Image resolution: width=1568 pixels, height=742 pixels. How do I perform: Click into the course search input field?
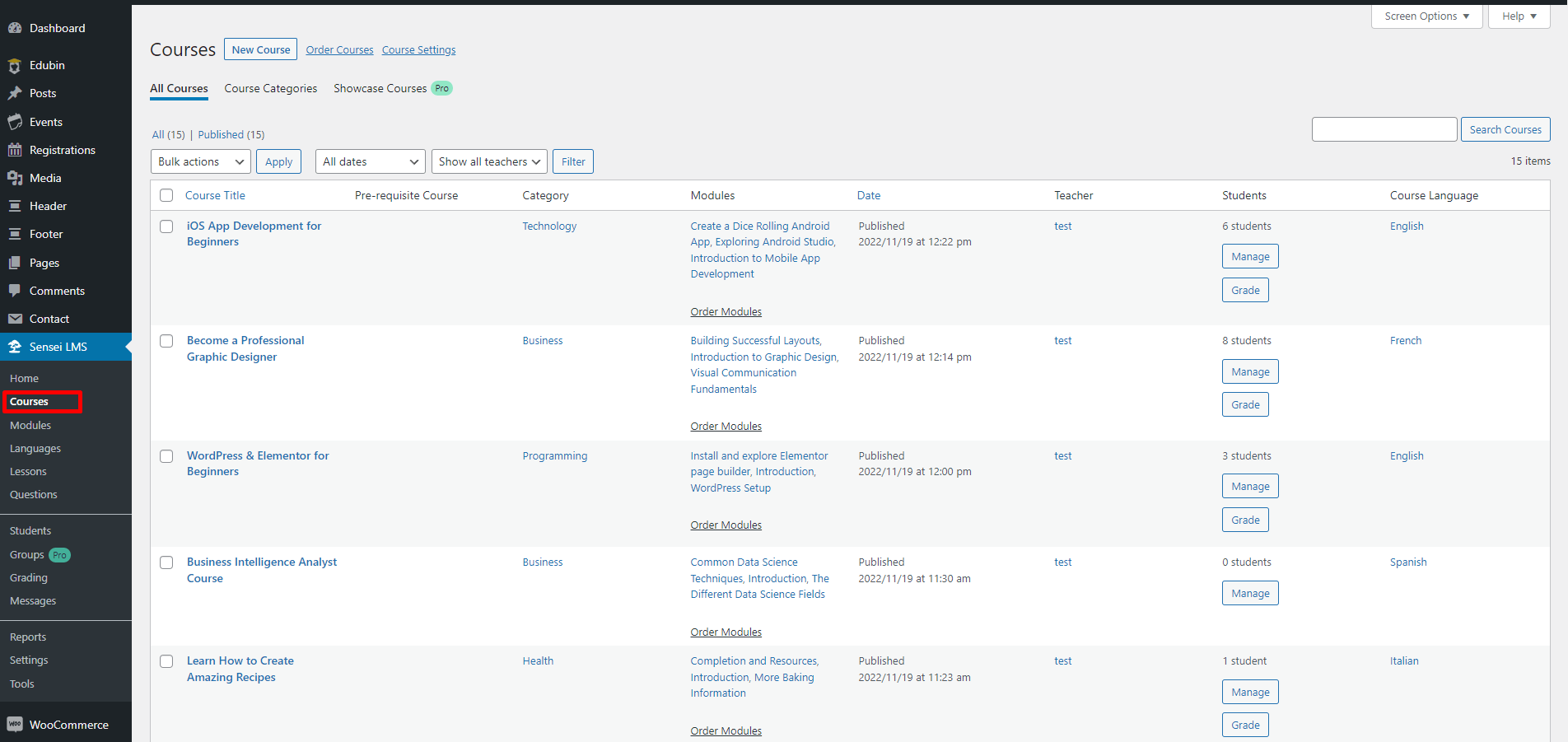1384,129
